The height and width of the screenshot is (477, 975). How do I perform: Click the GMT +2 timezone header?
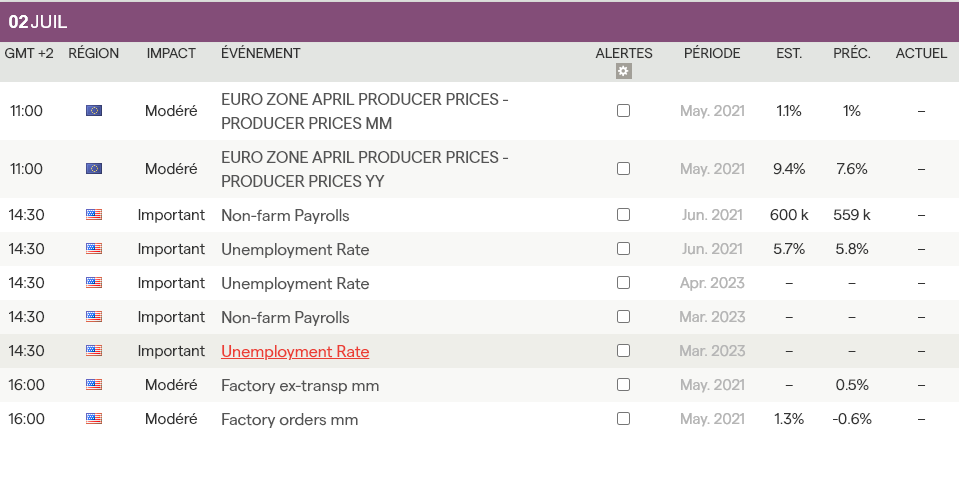click(29, 53)
